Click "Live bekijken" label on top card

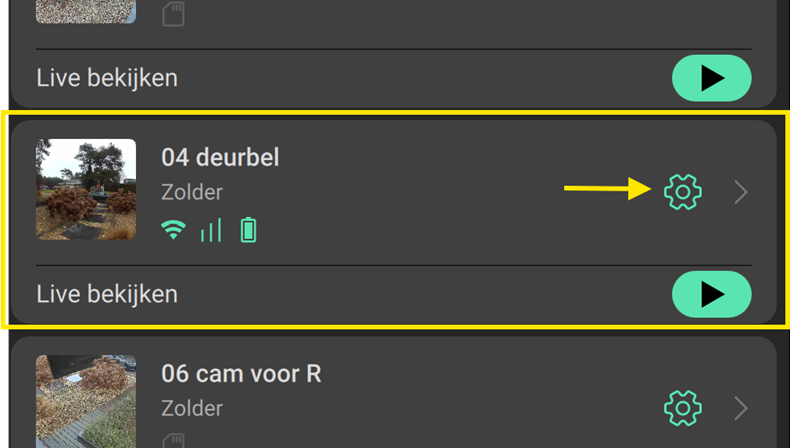[107, 77]
